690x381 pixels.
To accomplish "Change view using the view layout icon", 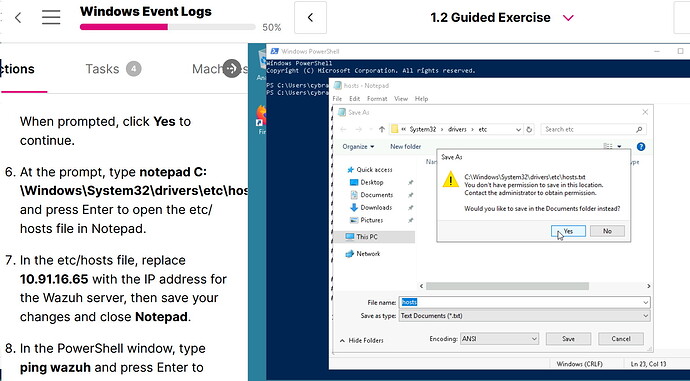I will pos(608,147).
